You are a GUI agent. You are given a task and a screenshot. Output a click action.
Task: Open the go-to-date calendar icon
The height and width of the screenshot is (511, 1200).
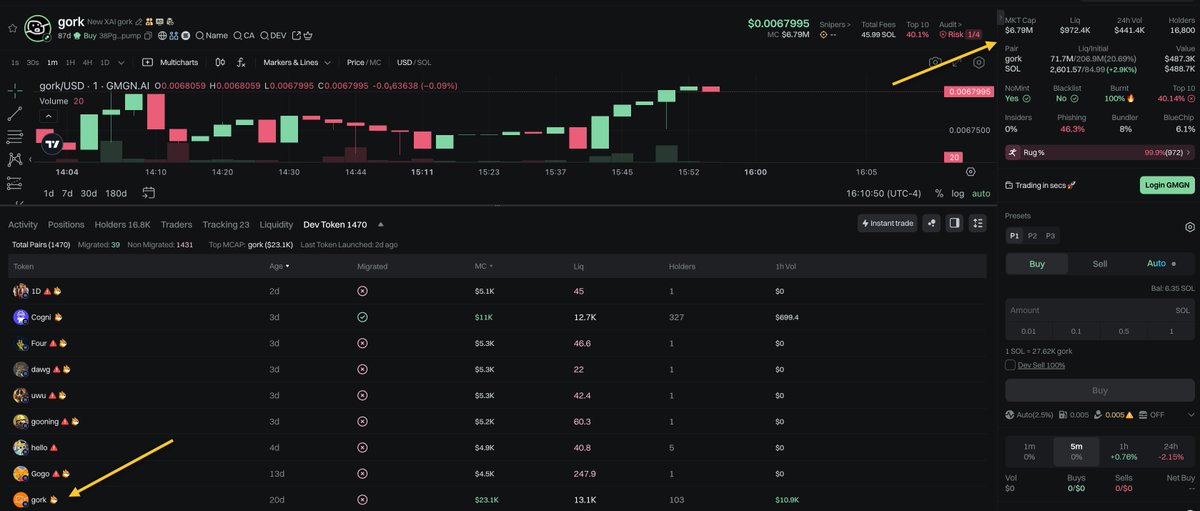[149, 192]
